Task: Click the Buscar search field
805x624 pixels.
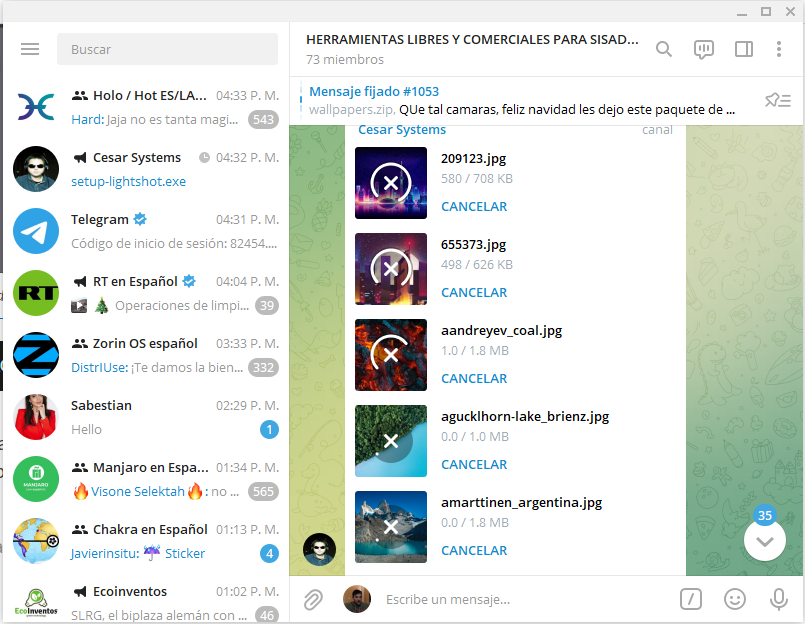Action: 167,49
